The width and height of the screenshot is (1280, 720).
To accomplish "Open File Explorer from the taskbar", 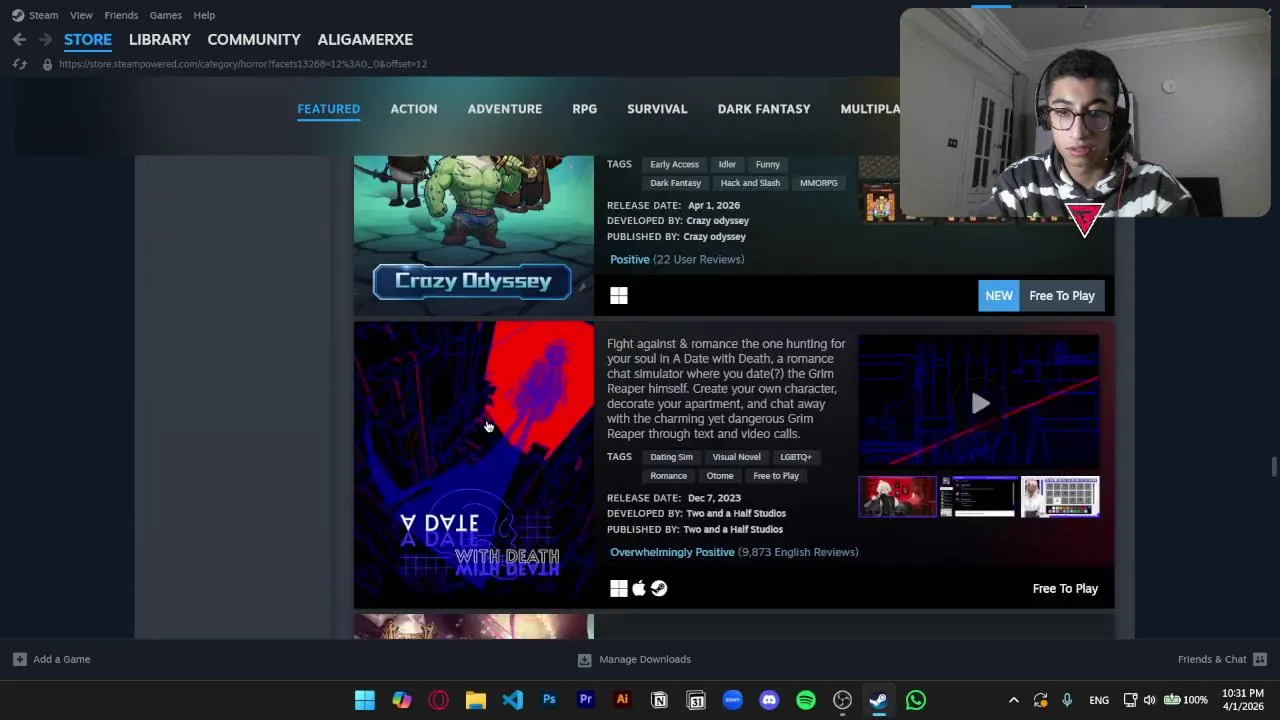I will click(476, 700).
